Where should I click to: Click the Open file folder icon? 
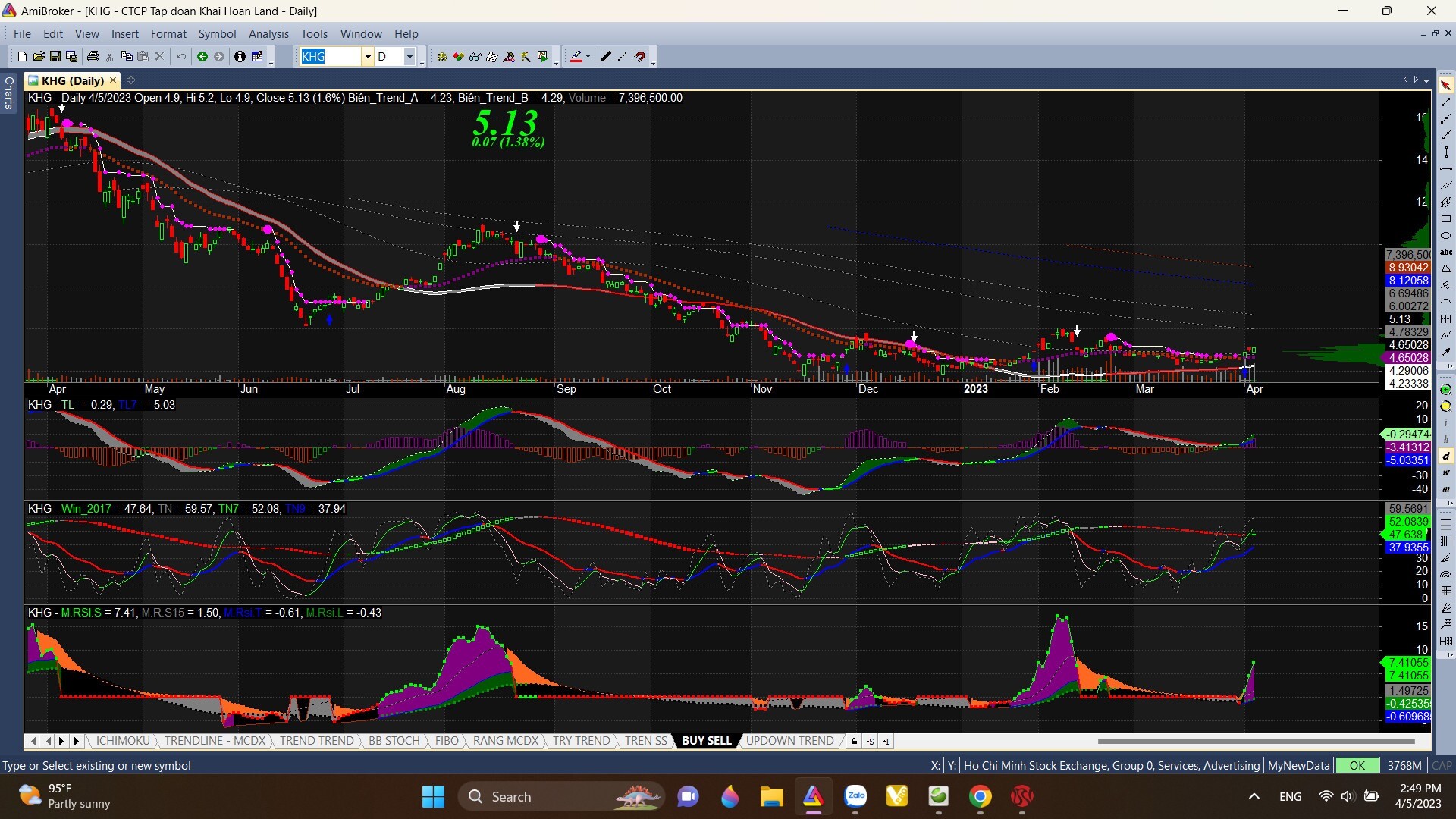point(39,57)
